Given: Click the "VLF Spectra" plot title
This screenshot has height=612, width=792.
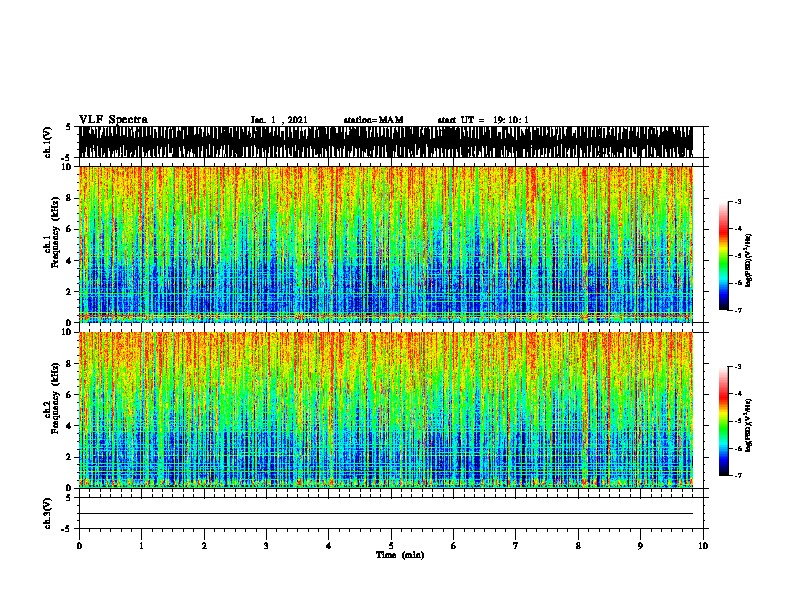Looking at the screenshot, I should pyautogui.click(x=113, y=120).
